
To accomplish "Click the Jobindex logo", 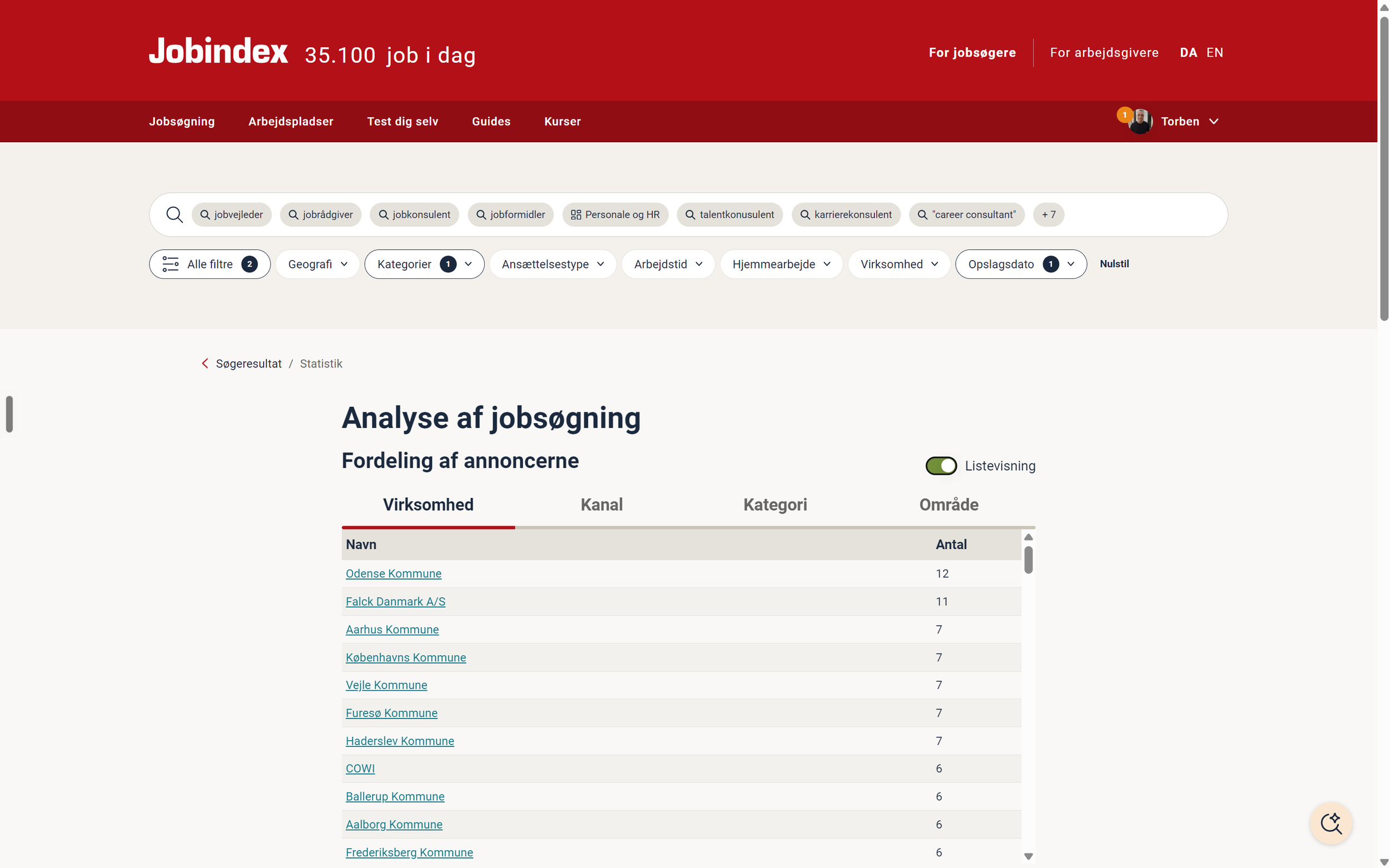I will [x=219, y=51].
